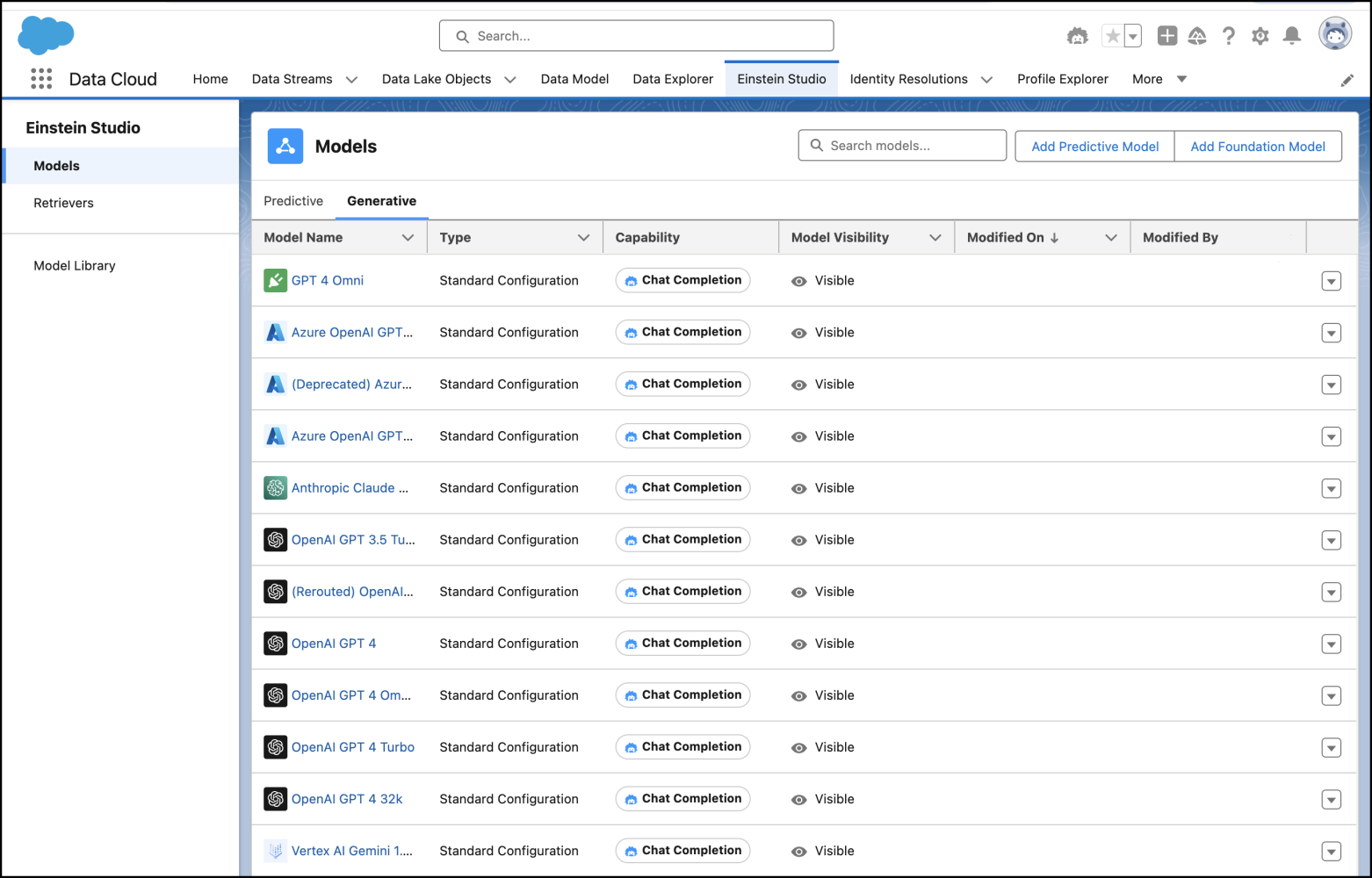This screenshot has width=1372, height=878.
Task: Expand the Identity Resolutions chevron
Action: pos(986,80)
